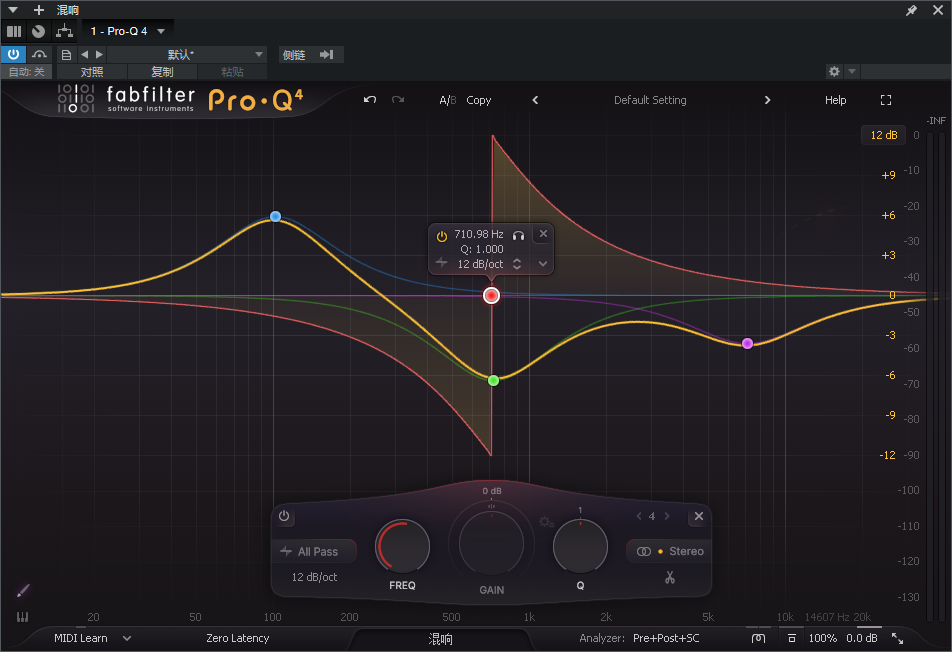Click the redo arrow icon
The image size is (952, 652).
point(397,100)
